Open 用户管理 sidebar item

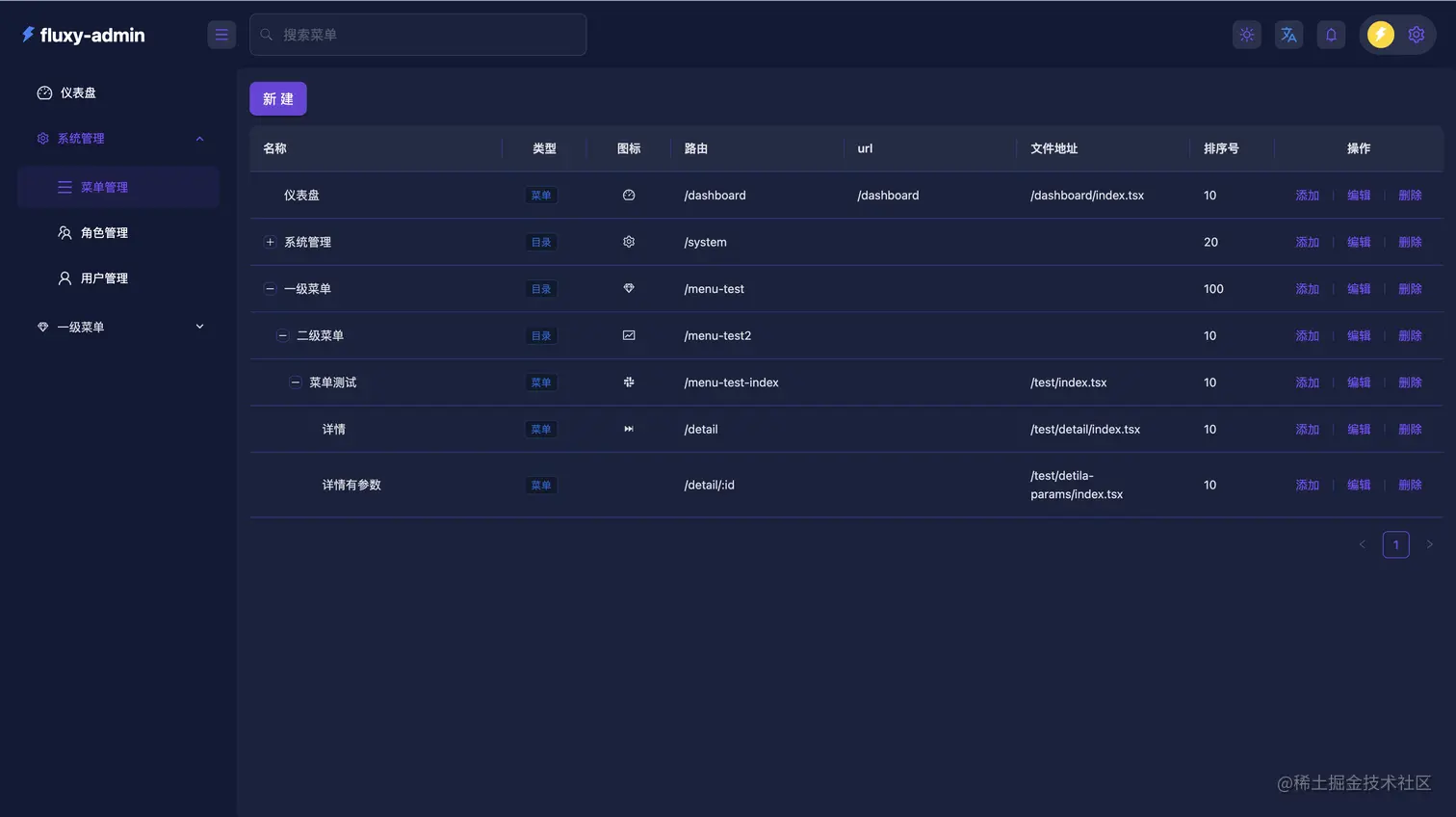click(x=118, y=278)
